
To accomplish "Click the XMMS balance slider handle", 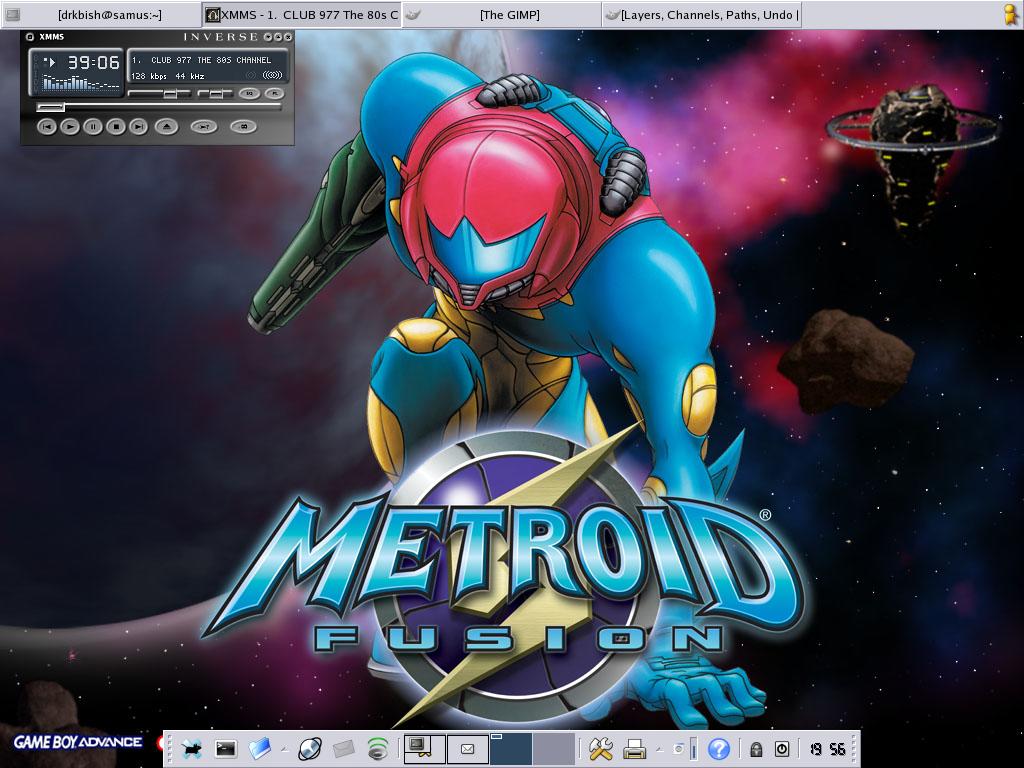I will (x=214, y=94).
